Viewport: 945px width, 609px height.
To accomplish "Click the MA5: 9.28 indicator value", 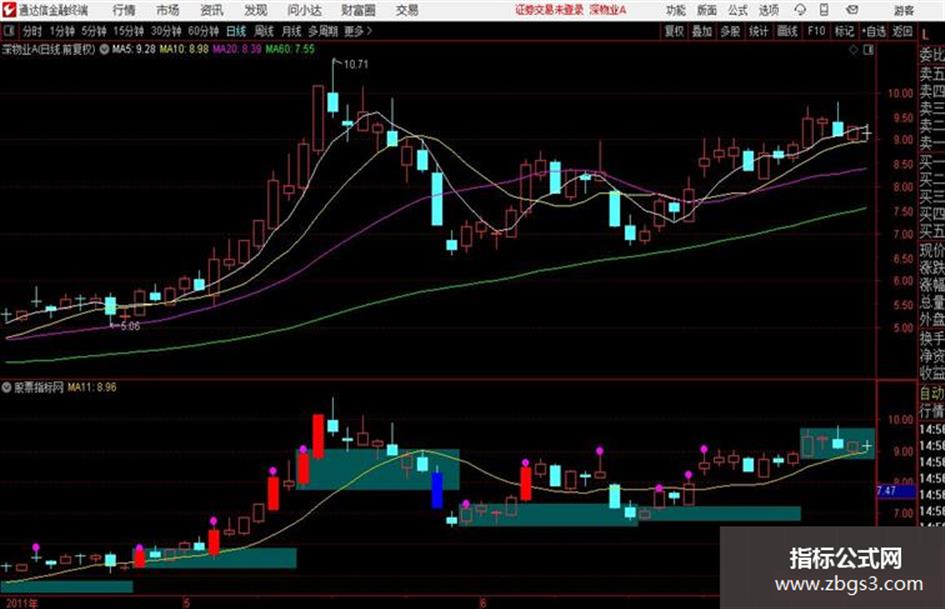I will (134, 49).
